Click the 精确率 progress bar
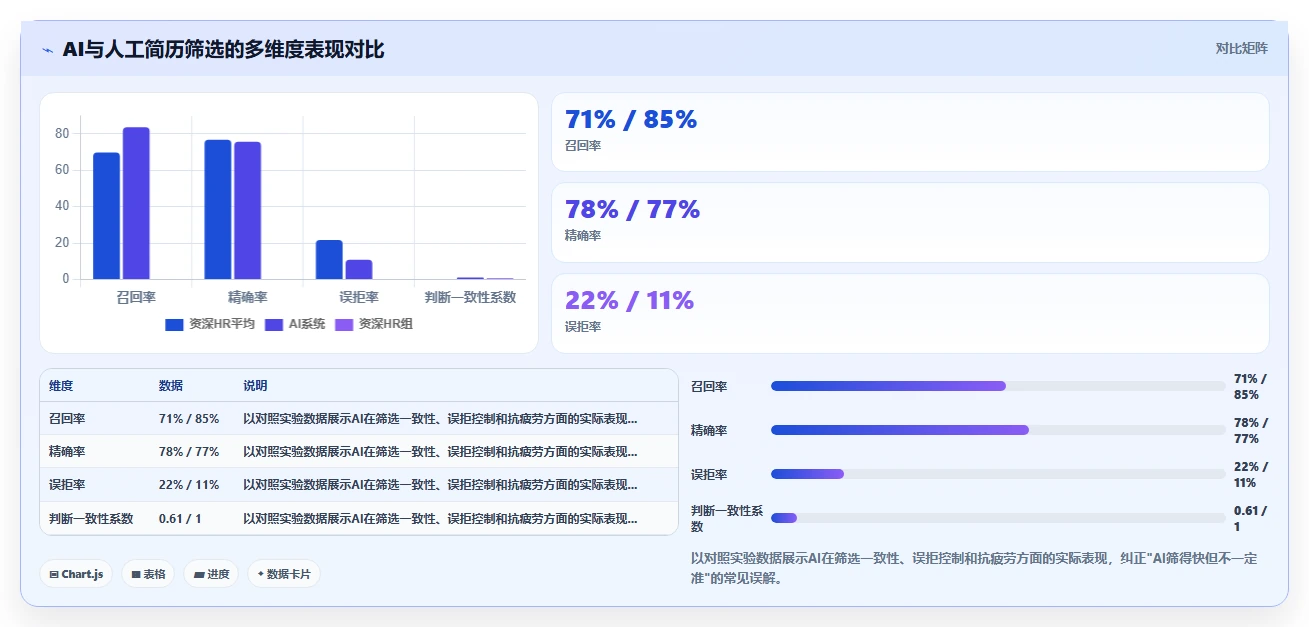Viewport: 1309px width, 627px height. [x=998, y=430]
